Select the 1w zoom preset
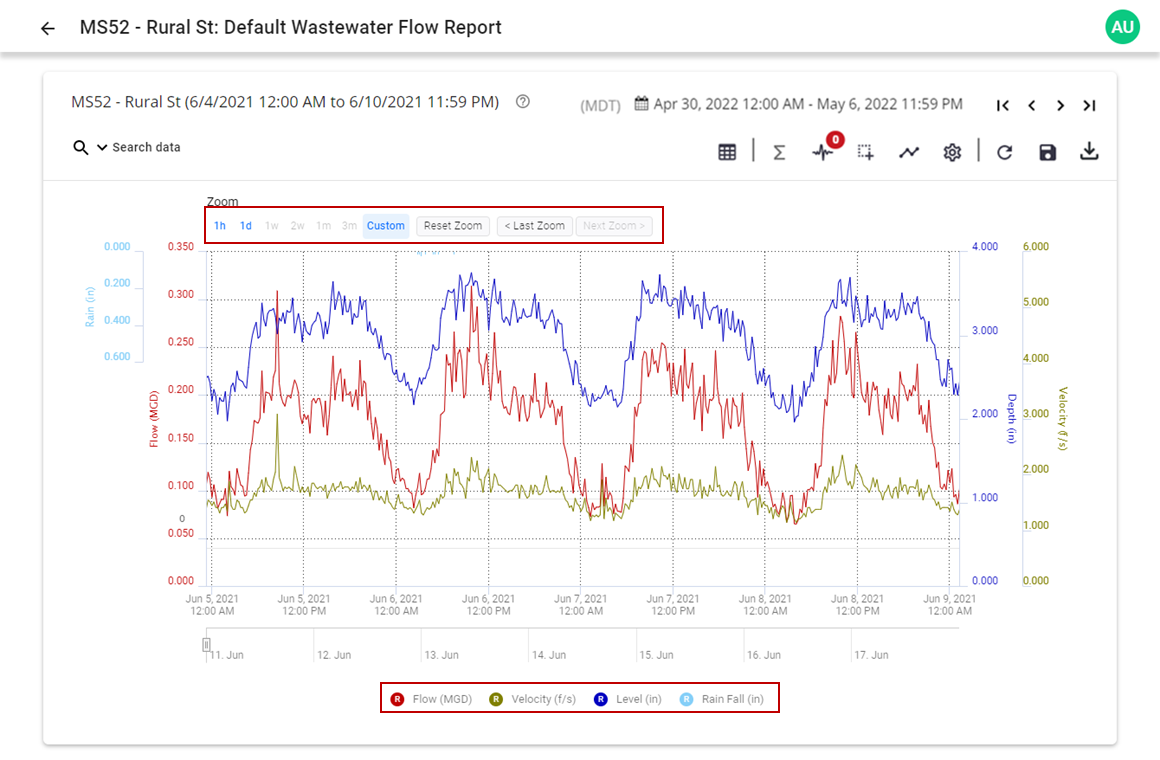Image resolution: width=1160 pixels, height=760 pixels. [x=271, y=225]
